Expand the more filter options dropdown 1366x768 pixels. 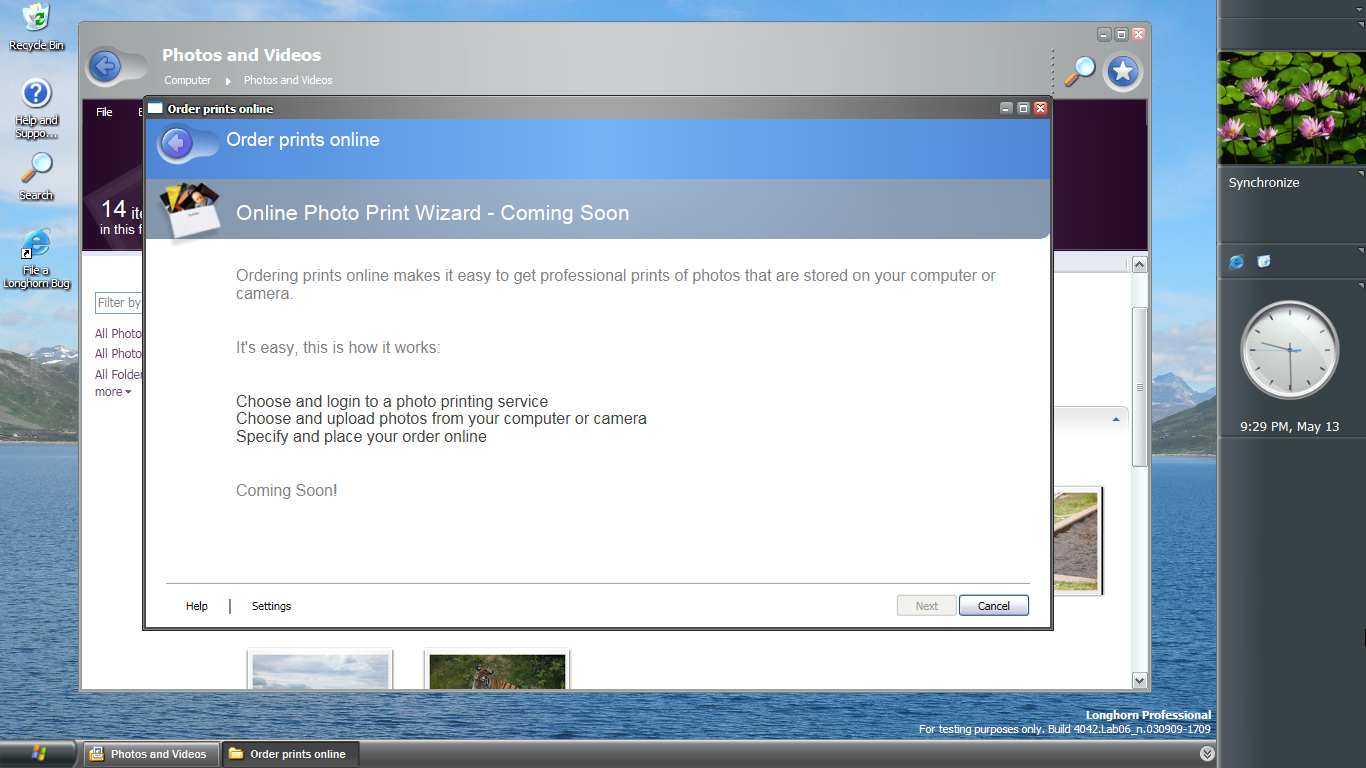tap(113, 392)
